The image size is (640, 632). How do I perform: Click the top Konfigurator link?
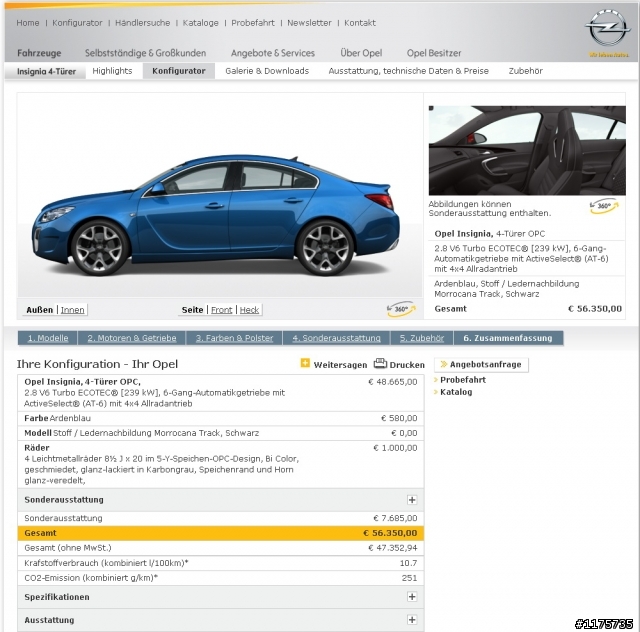point(77,23)
